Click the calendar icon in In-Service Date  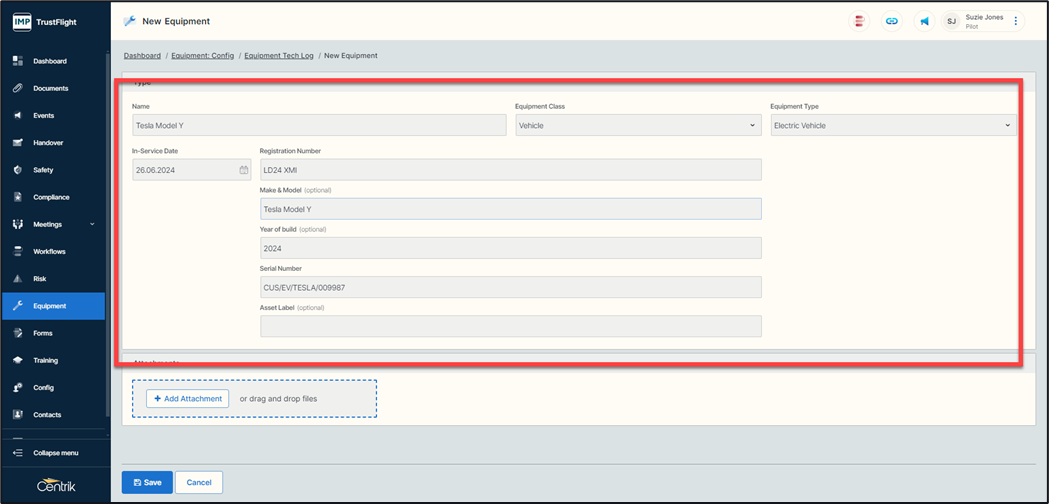click(243, 170)
